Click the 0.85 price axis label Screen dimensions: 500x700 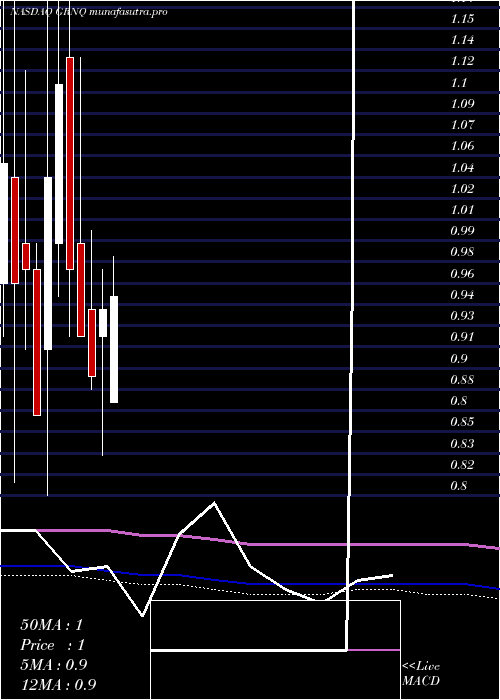tap(462, 422)
